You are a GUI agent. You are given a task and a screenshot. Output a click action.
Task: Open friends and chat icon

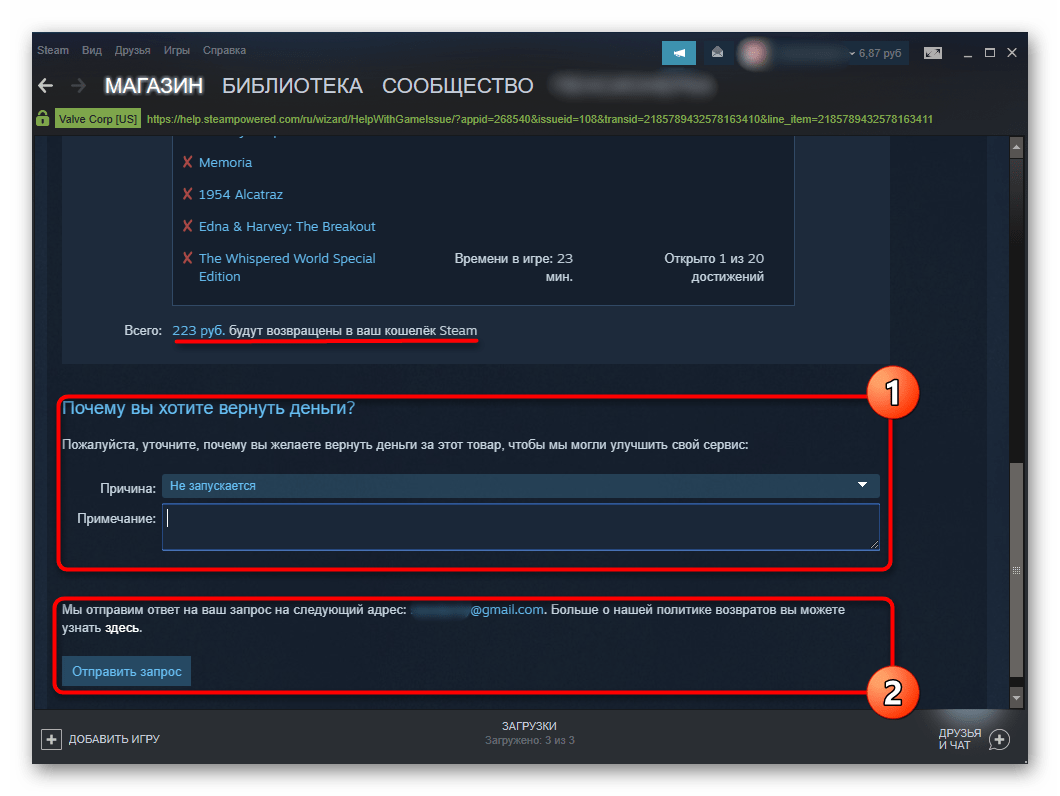tap(998, 739)
